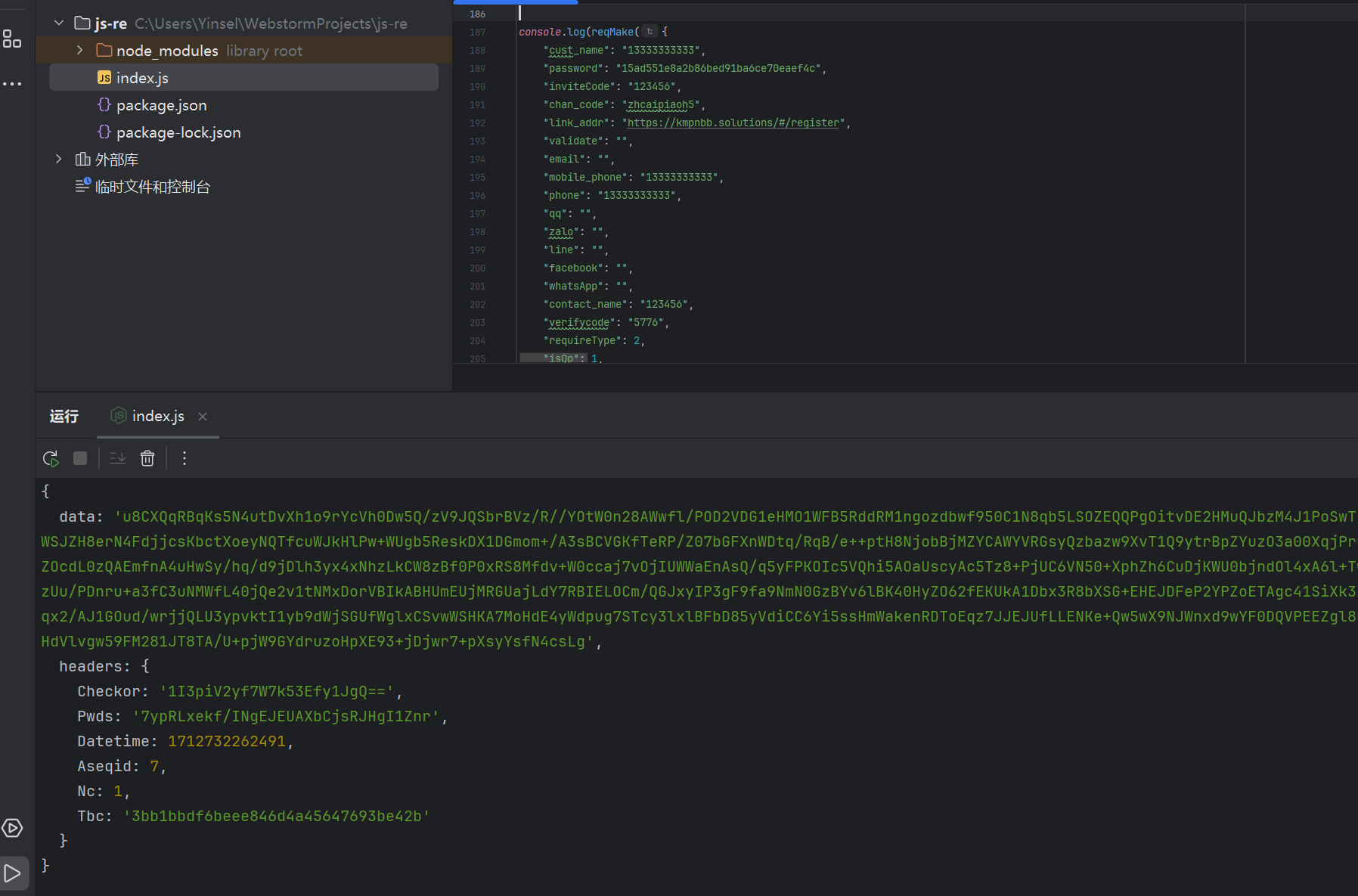Click Aseqid value in console
This screenshot has height=896, width=1358.
click(154, 766)
